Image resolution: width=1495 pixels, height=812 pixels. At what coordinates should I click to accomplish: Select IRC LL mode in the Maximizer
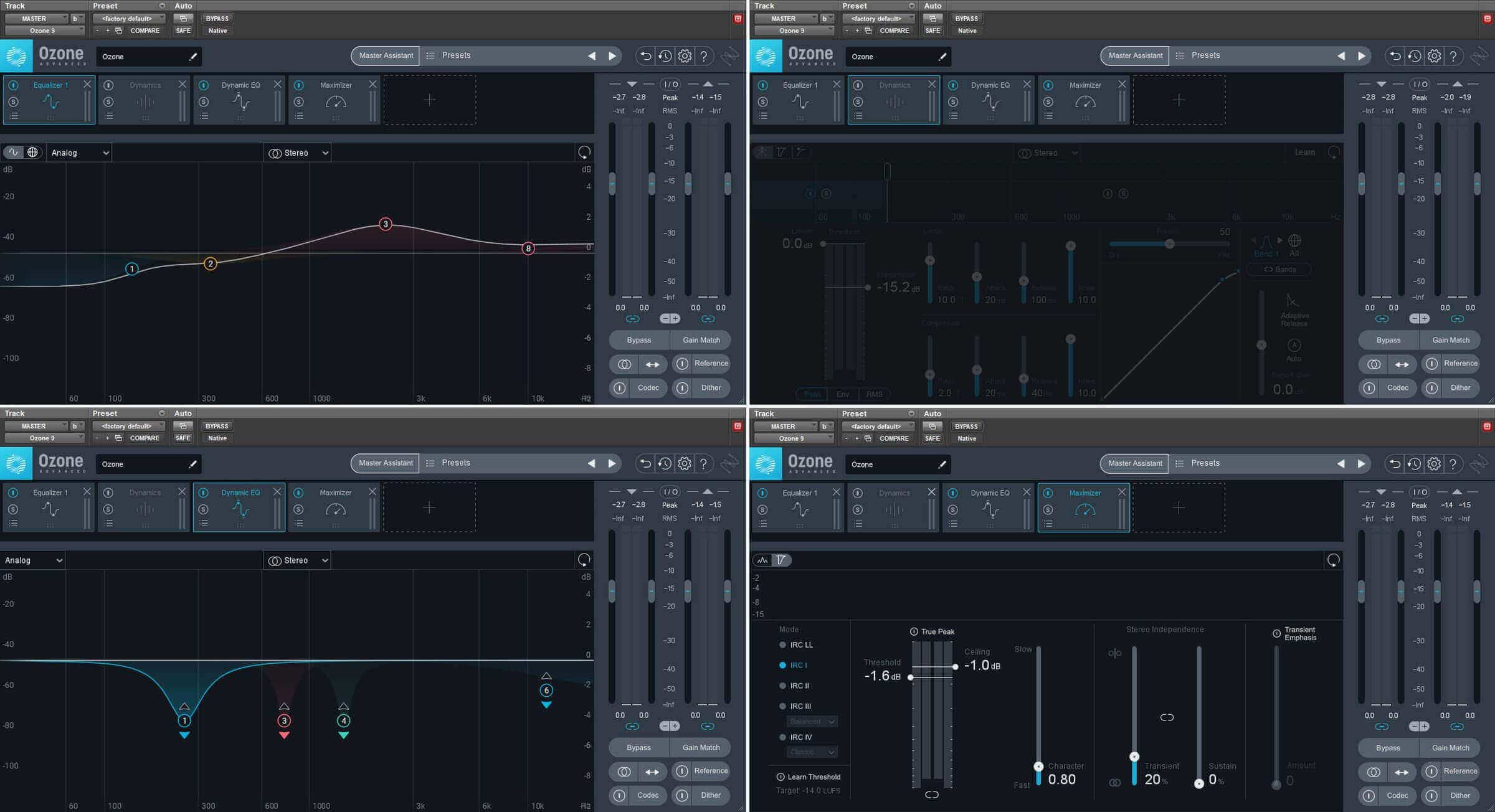coord(796,645)
